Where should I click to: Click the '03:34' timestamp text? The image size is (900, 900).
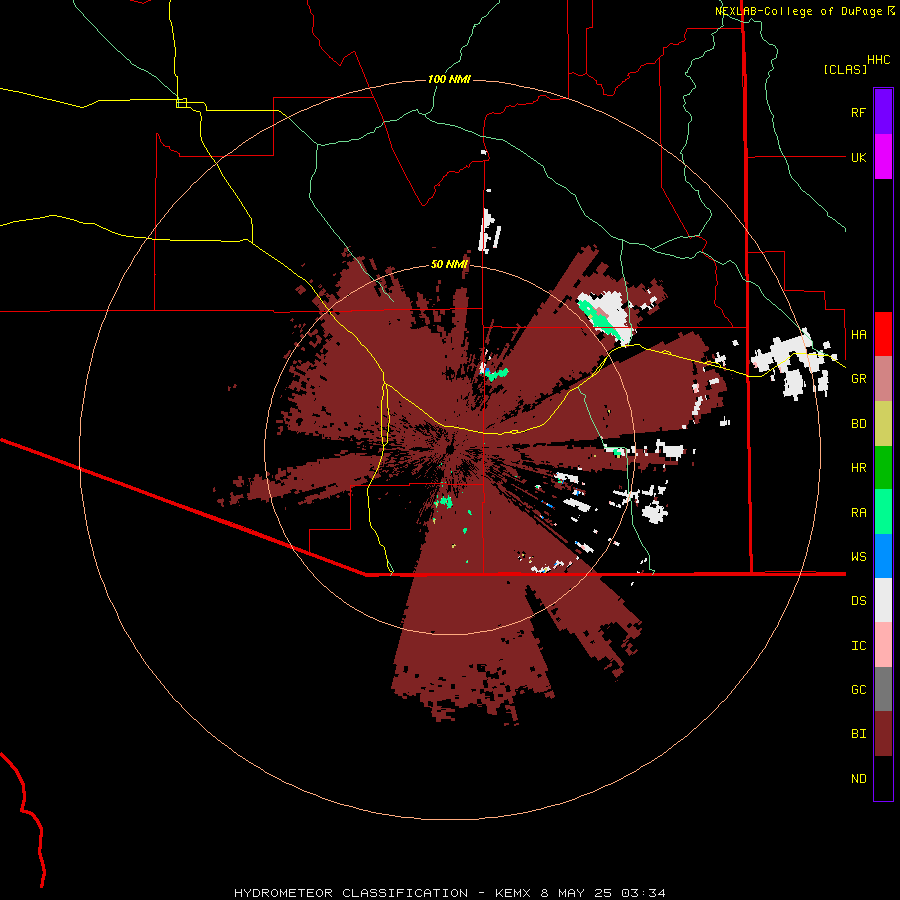coord(643,893)
